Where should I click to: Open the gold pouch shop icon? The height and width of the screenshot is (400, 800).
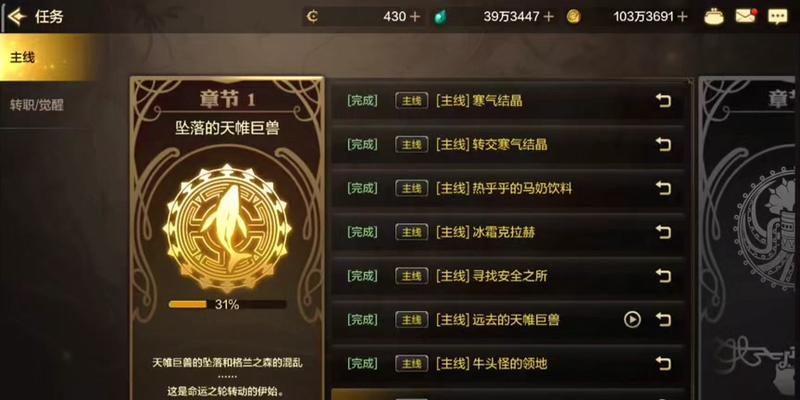tap(714, 17)
